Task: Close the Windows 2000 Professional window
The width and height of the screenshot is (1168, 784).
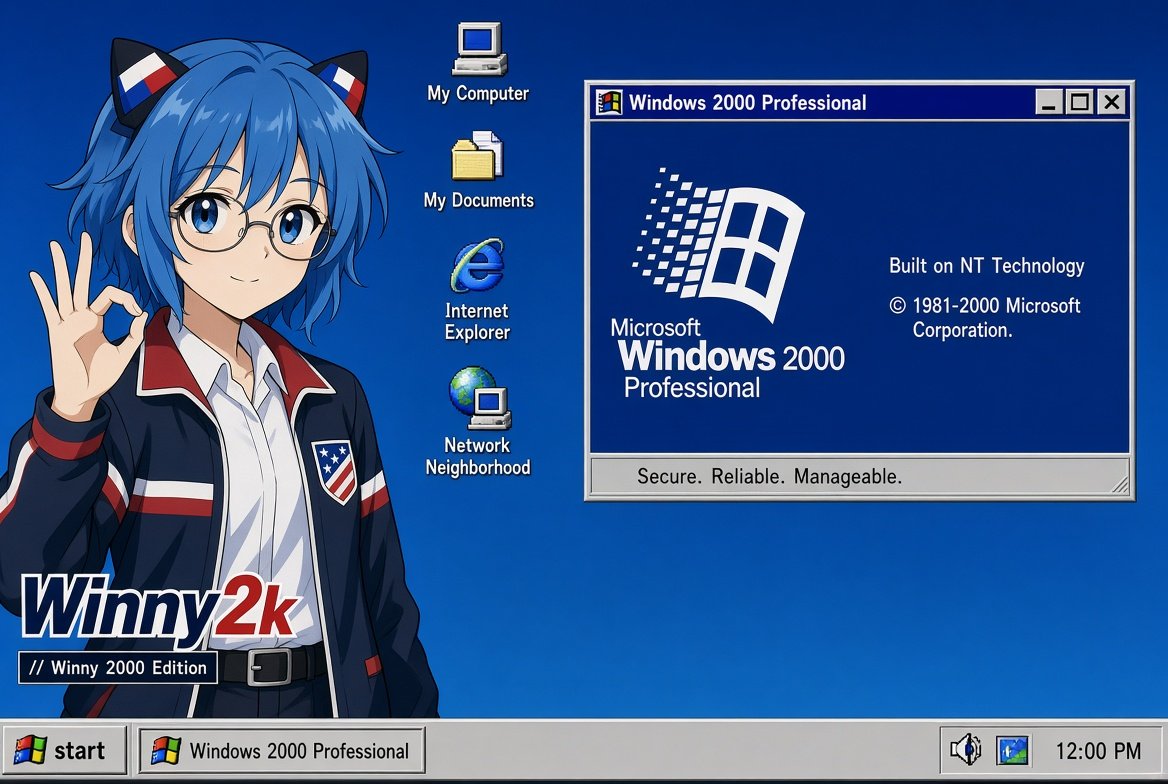Action: pyautogui.click(x=1111, y=102)
